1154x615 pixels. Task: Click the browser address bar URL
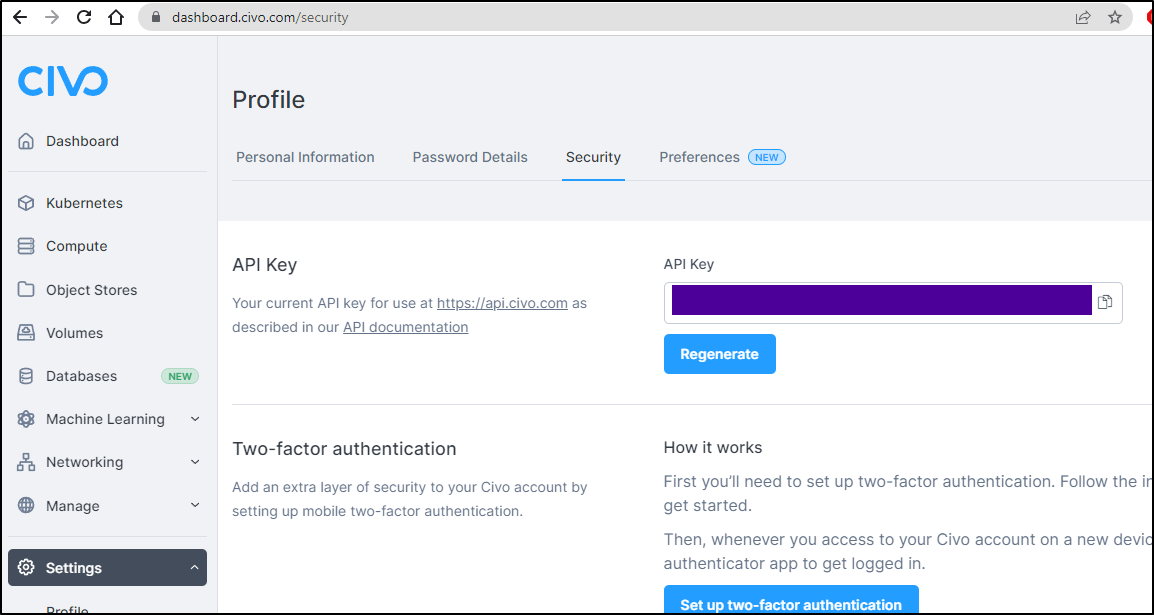click(260, 18)
